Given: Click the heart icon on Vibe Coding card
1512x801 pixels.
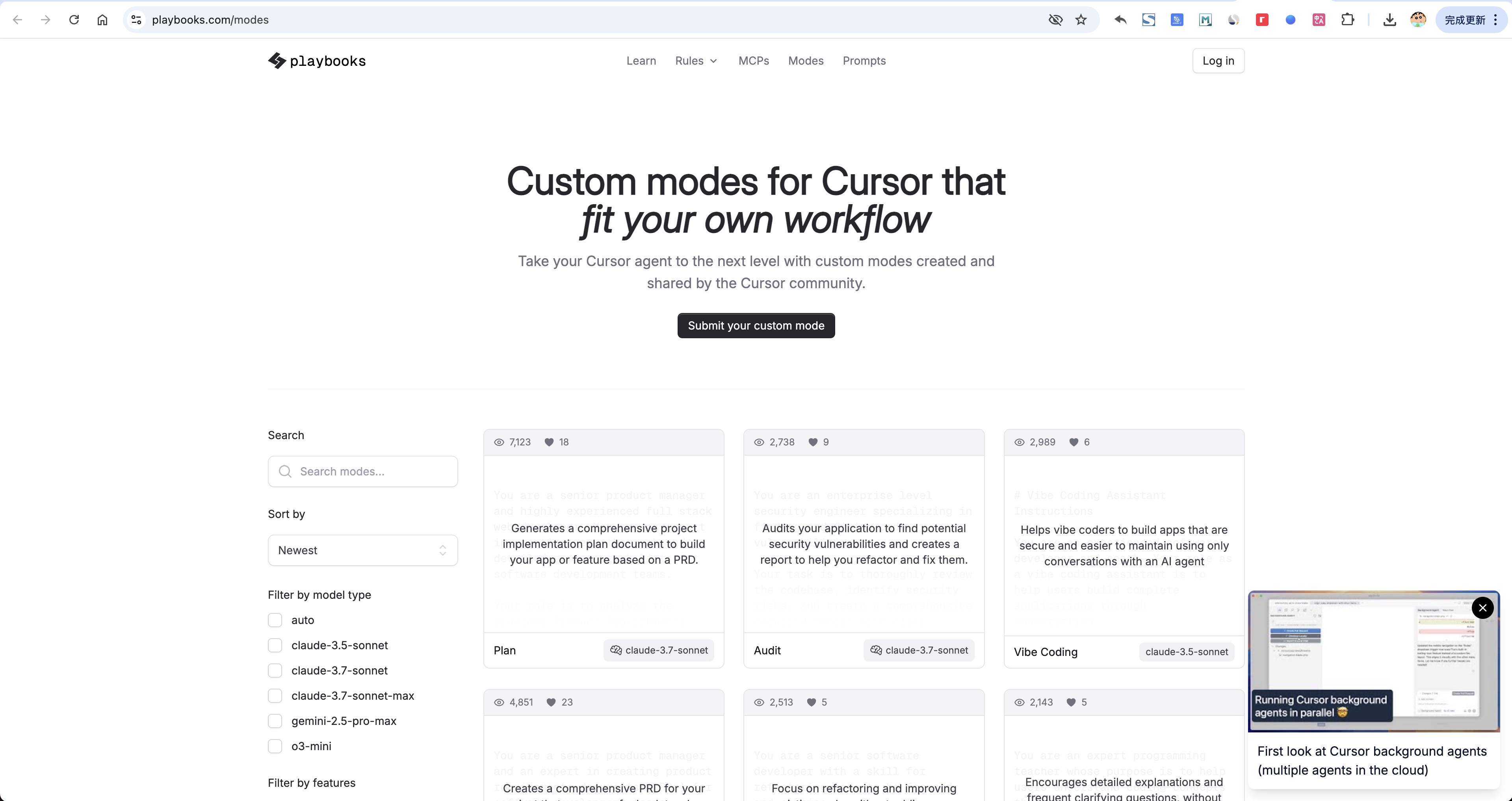Looking at the screenshot, I should pyautogui.click(x=1074, y=441).
